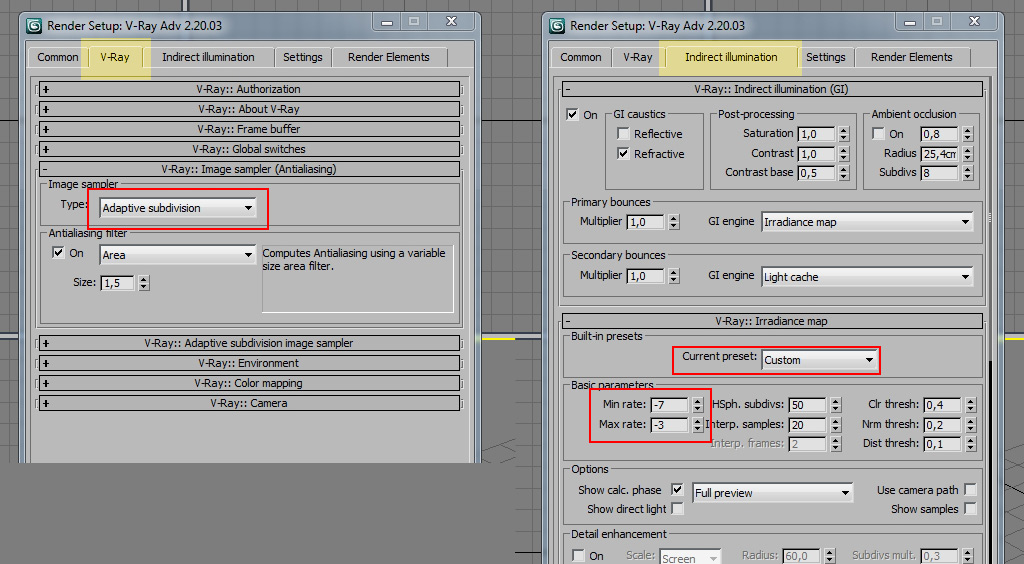
Task: Expand the V-Ray:: Authorization rollout
Action: (x=249, y=89)
